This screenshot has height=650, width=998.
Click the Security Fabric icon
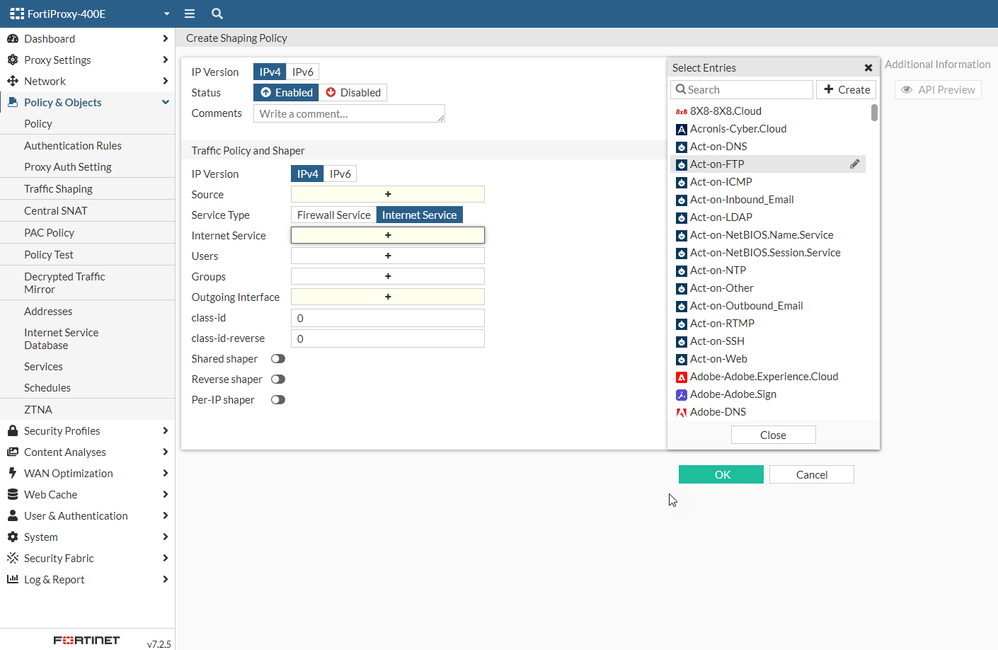pos(12,558)
